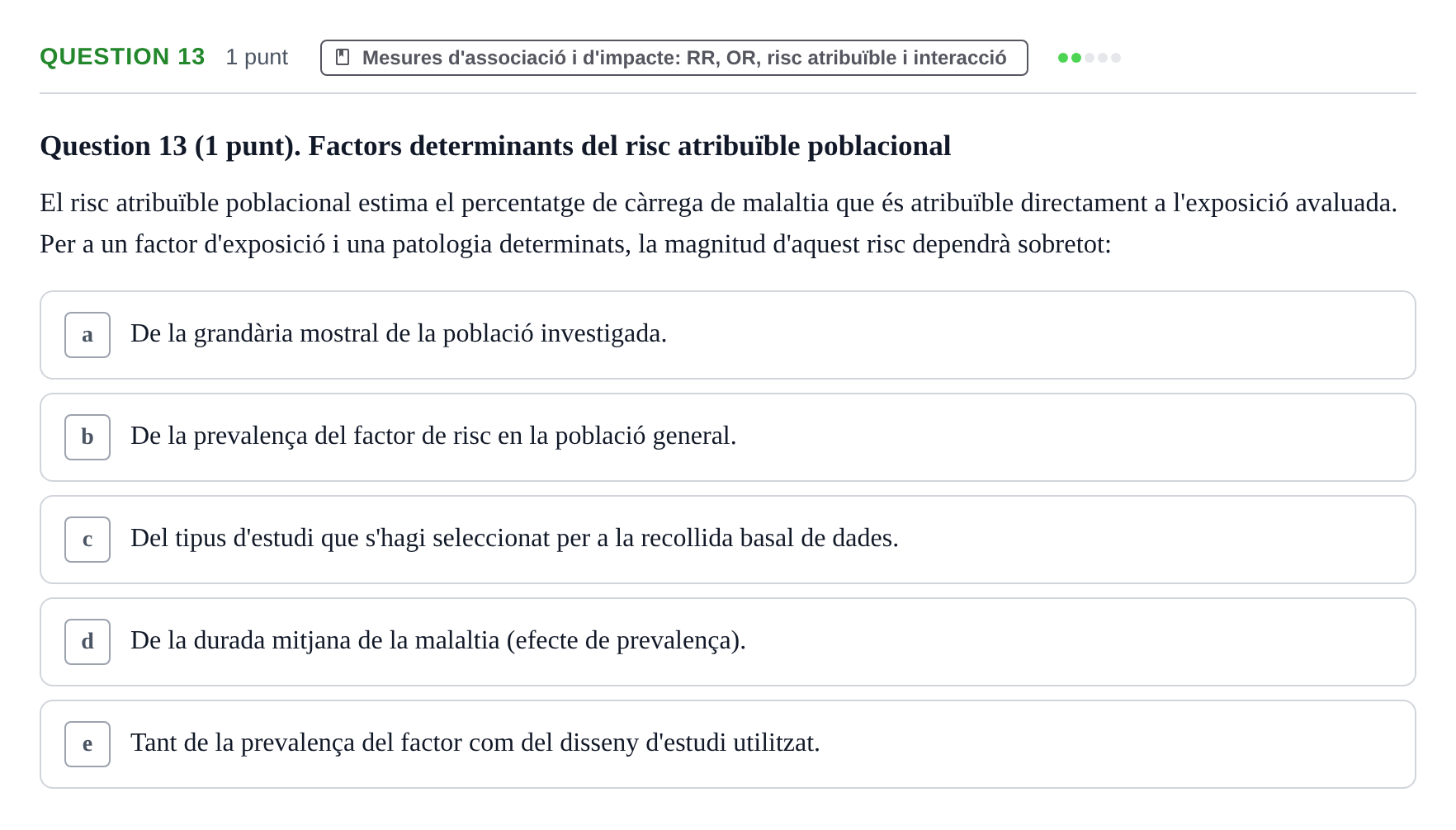Select answer letter box c

87,540
